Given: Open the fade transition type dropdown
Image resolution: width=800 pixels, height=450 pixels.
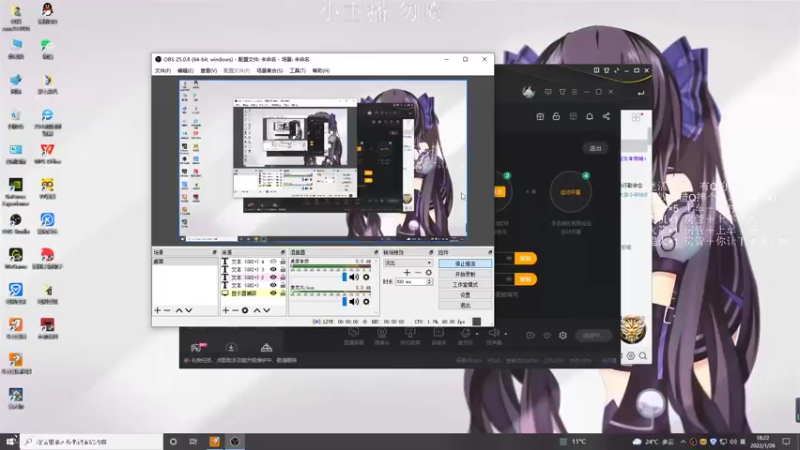Looking at the screenshot, I should [x=408, y=263].
